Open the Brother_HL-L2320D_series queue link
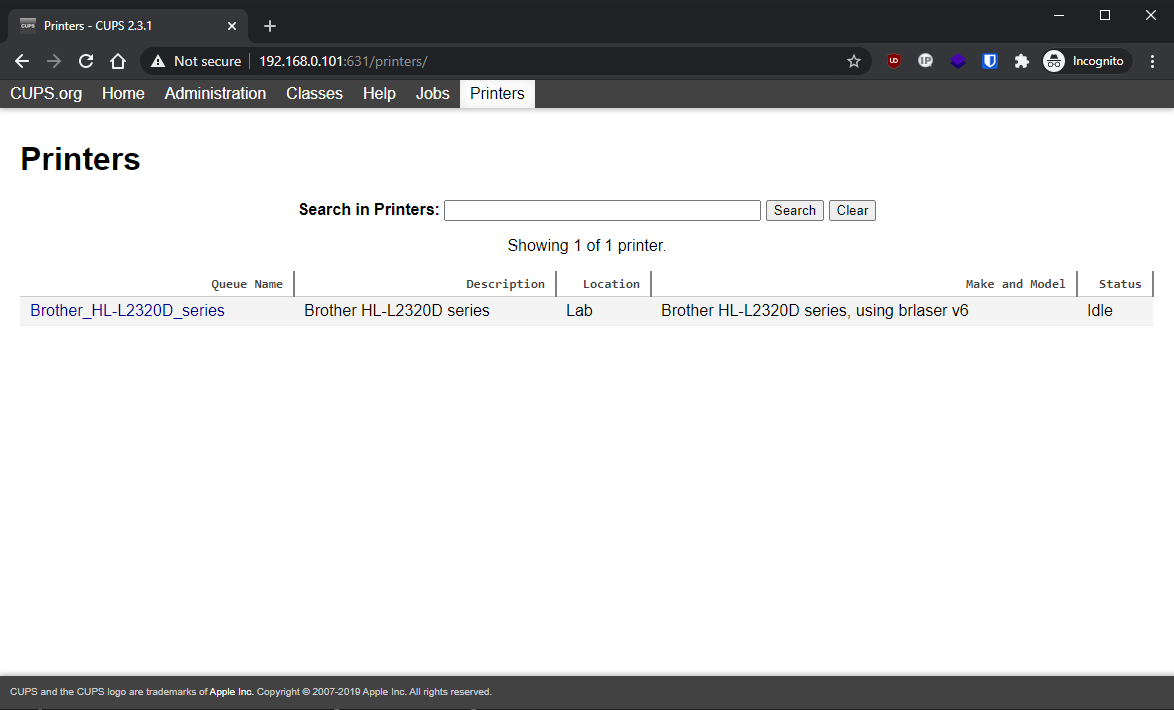 coord(127,310)
